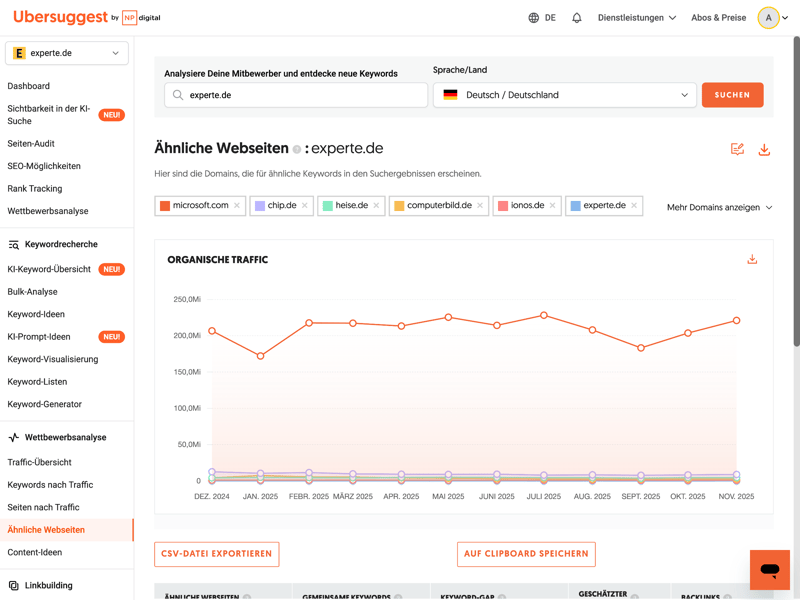Click the info icon beside Ähnliche Webseiten
This screenshot has width=800, height=600.
[x=297, y=150]
